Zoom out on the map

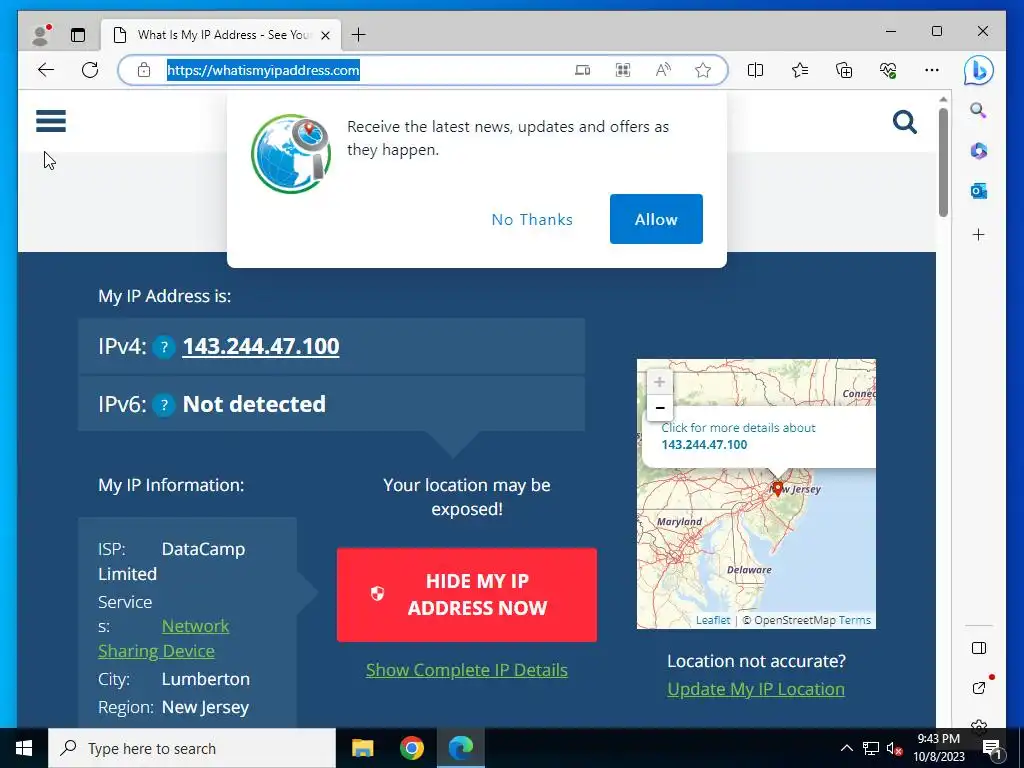coord(660,408)
